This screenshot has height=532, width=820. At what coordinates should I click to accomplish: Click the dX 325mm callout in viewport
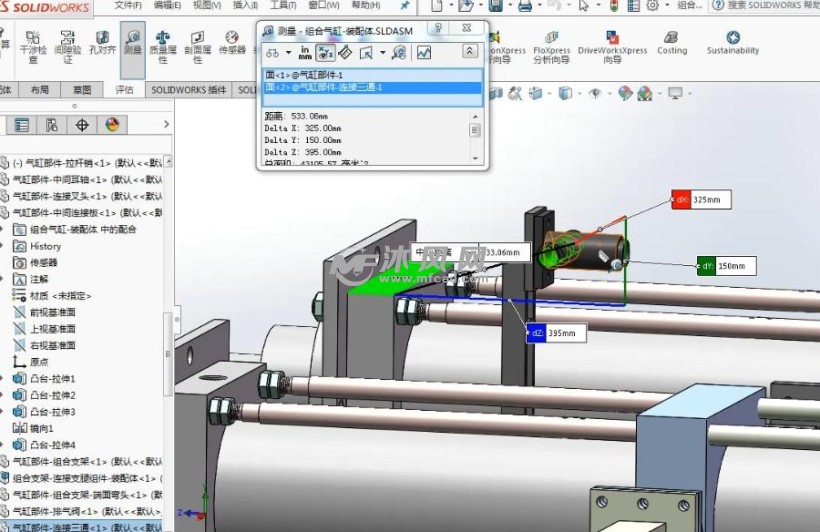701,200
